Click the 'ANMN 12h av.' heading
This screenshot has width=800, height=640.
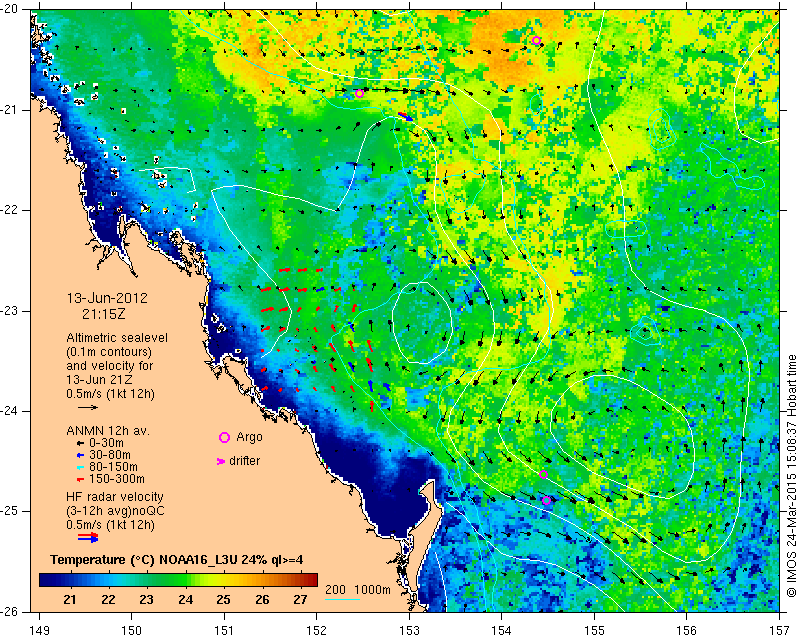(x=108, y=431)
